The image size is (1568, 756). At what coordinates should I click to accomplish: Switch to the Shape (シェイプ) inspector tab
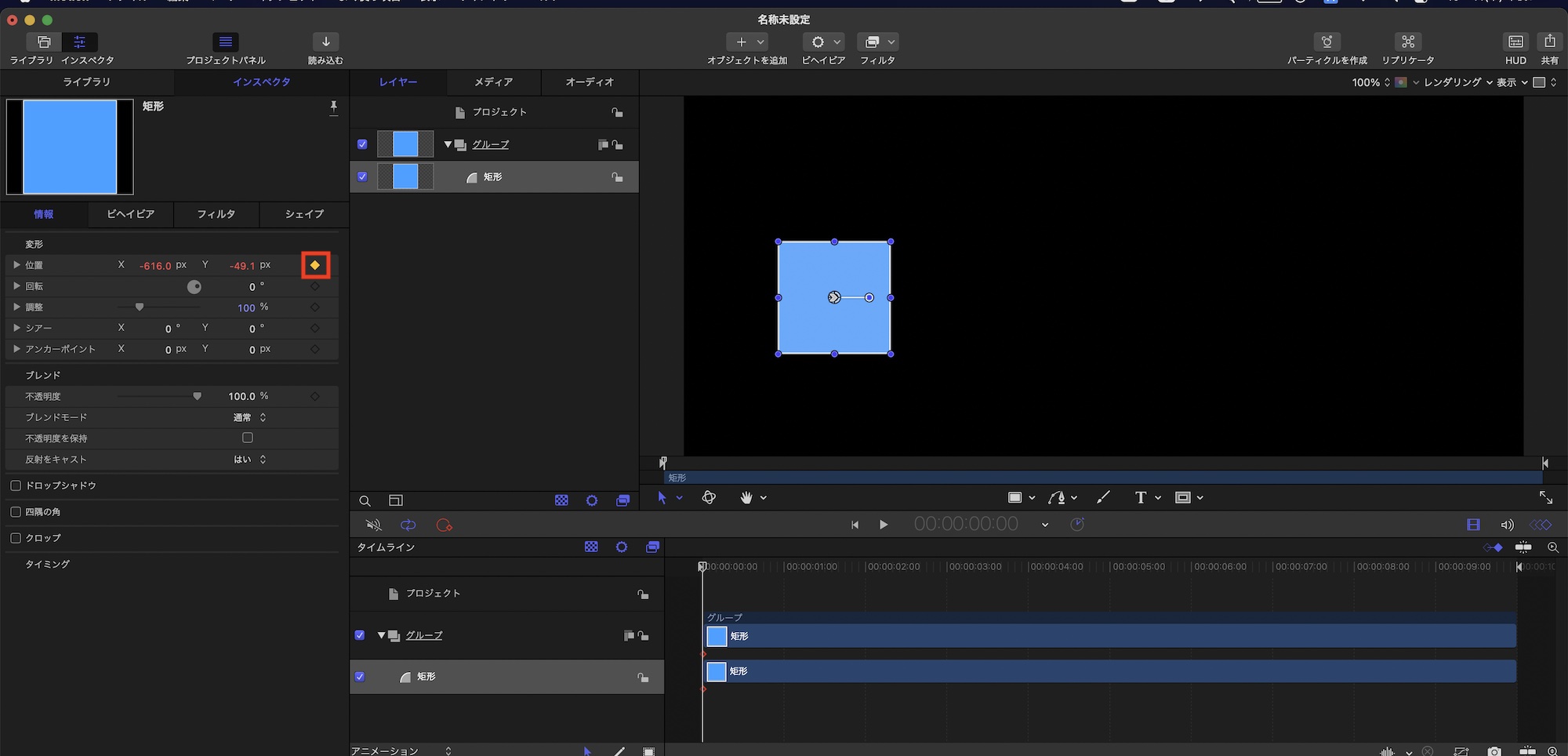point(304,214)
